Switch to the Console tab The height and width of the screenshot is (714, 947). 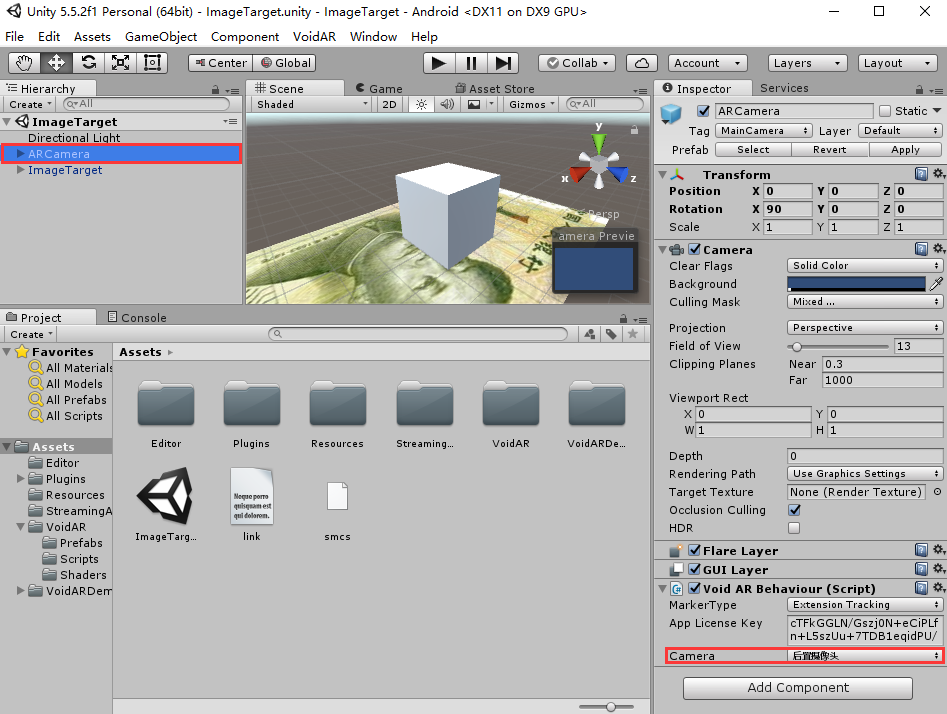136,318
